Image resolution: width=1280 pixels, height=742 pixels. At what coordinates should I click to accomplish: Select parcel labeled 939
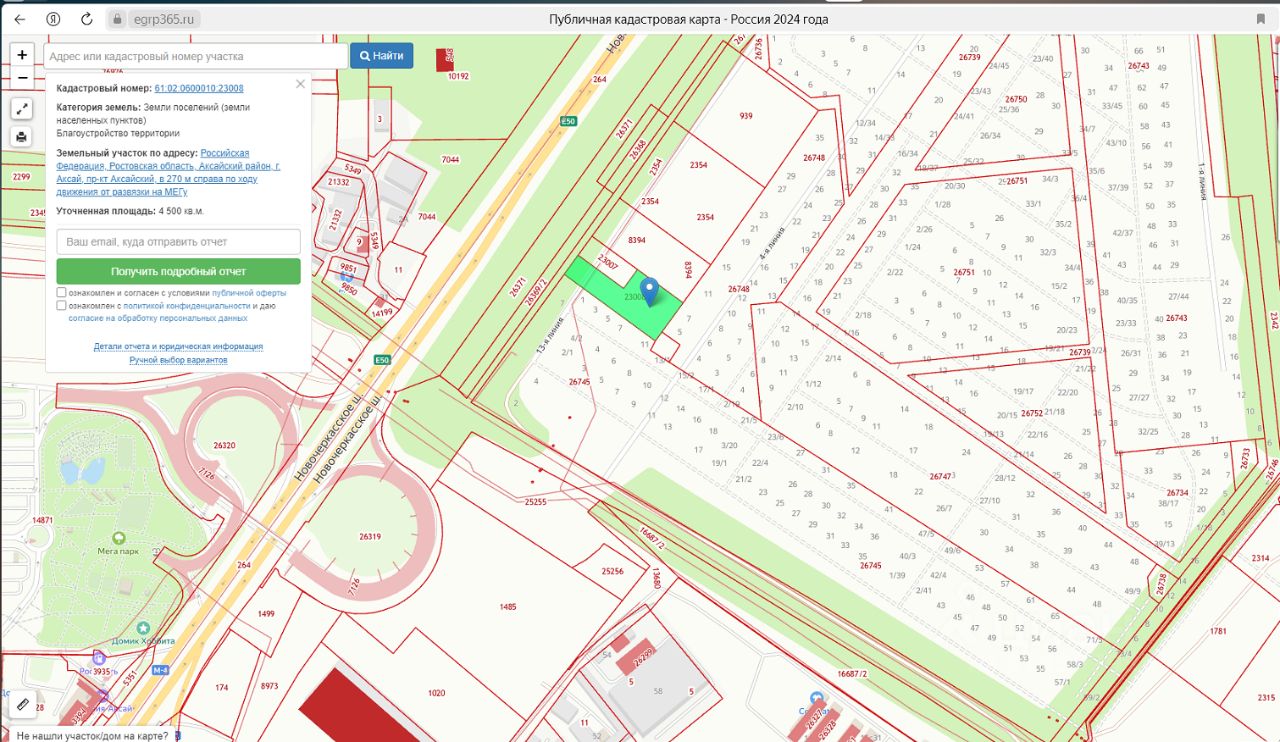(746, 116)
